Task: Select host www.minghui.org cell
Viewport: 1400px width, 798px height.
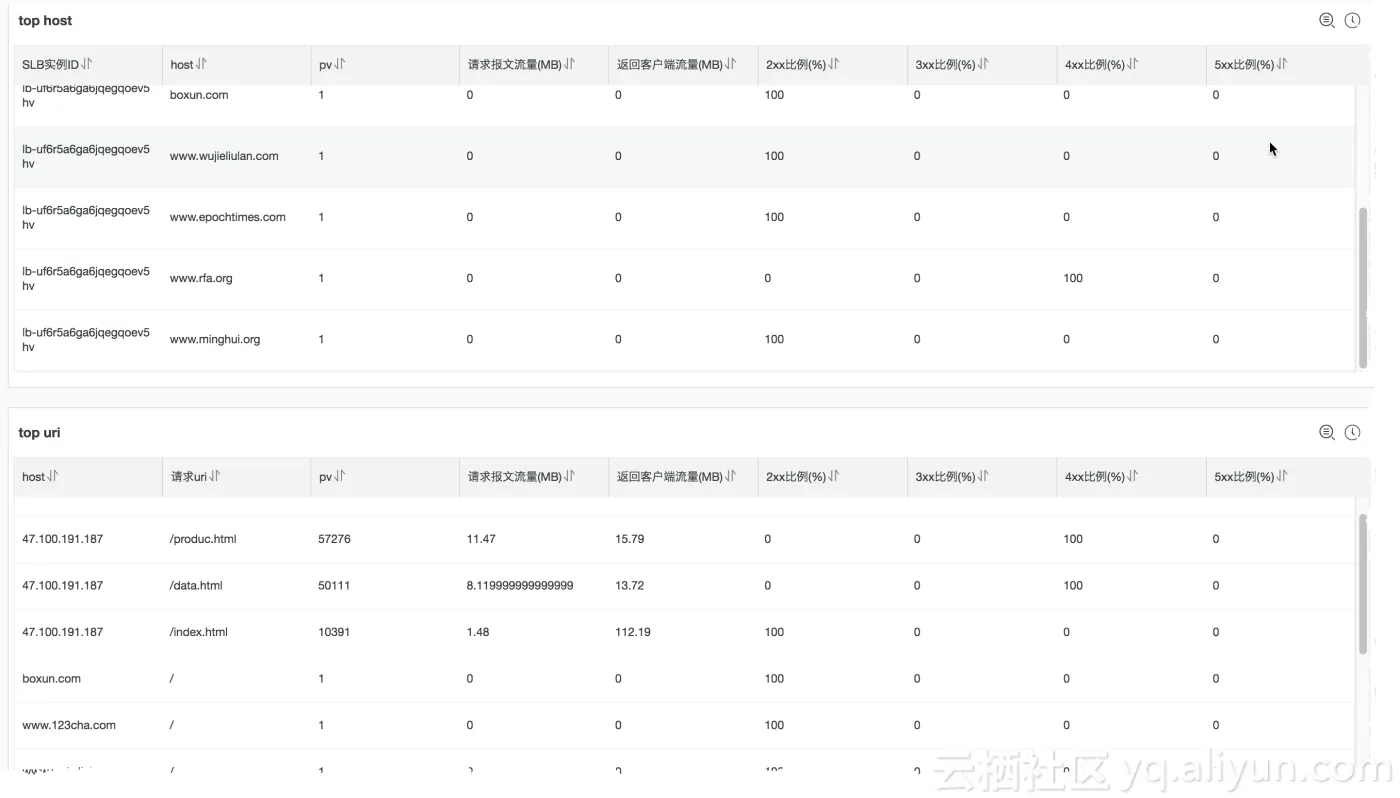Action: point(215,339)
